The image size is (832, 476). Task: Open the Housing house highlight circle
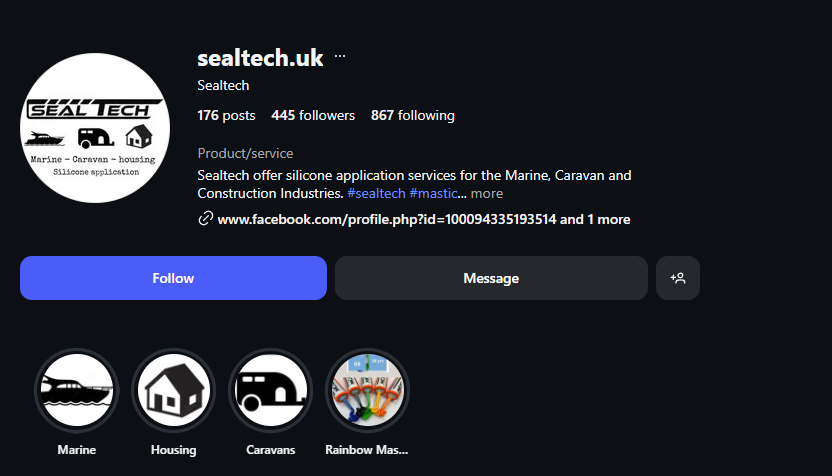pos(173,390)
